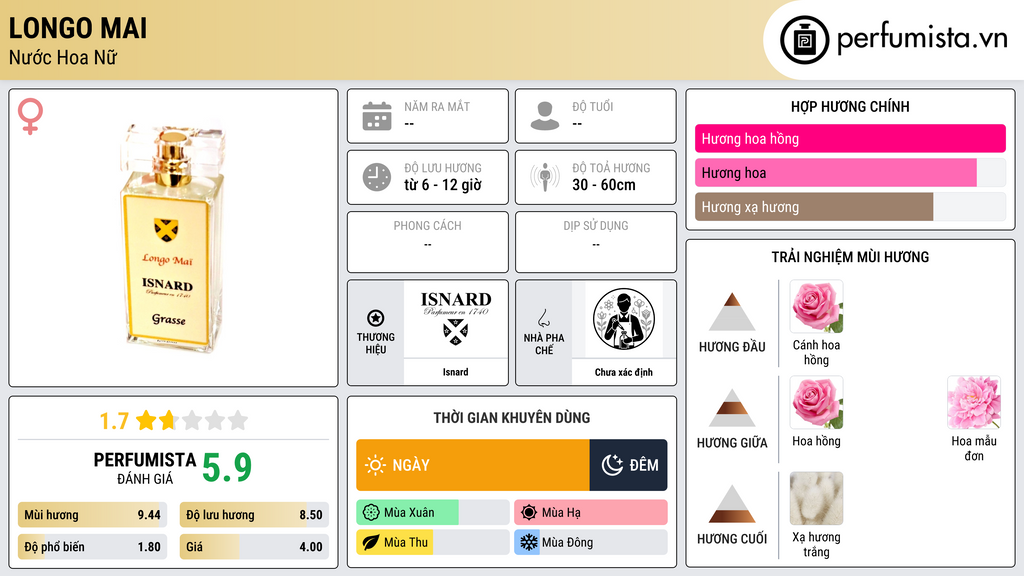1024x576 pixels.
Task: Select the Cánh hoa hồng note image
Action: [816, 306]
